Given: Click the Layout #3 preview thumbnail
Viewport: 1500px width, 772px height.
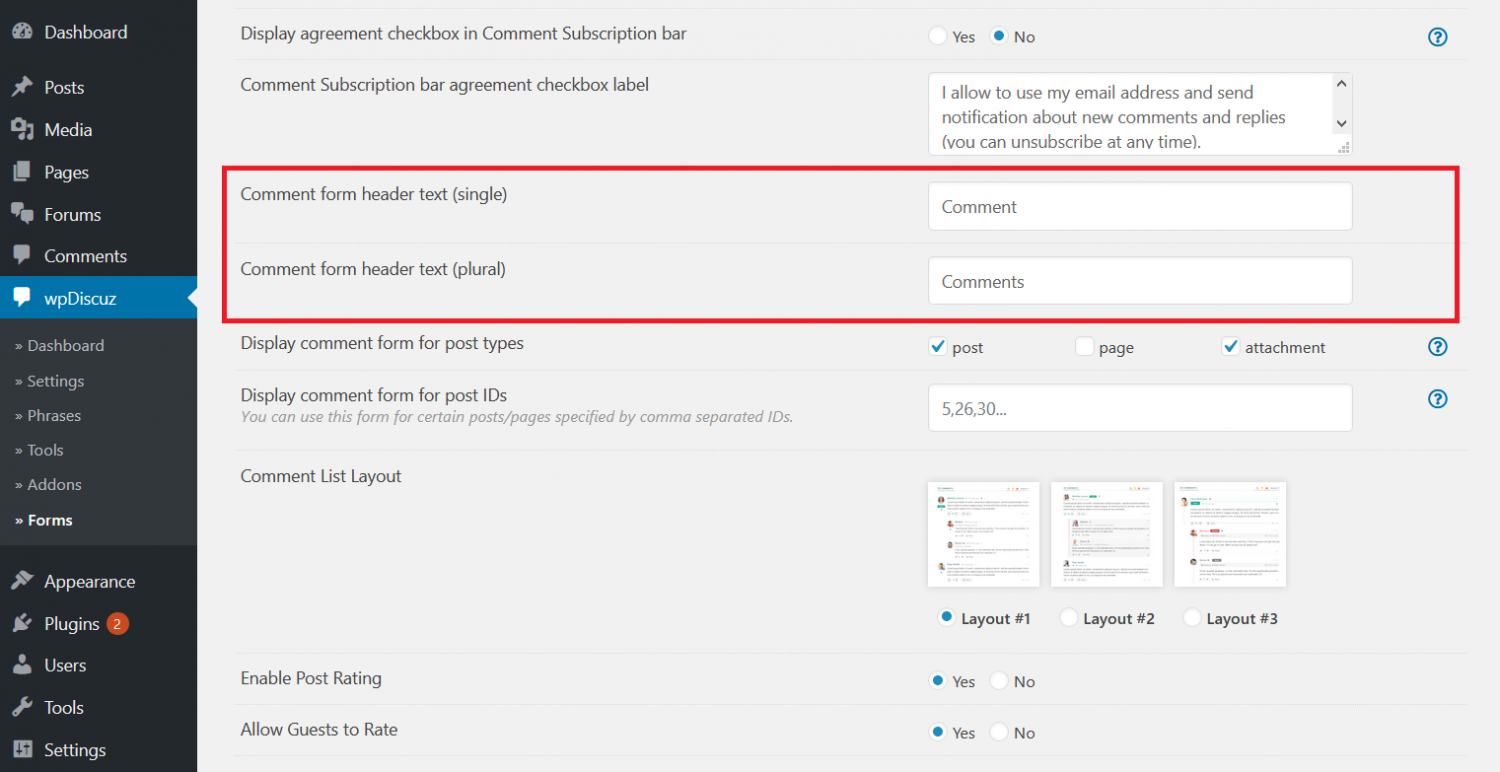Looking at the screenshot, I should [1230, 533].
